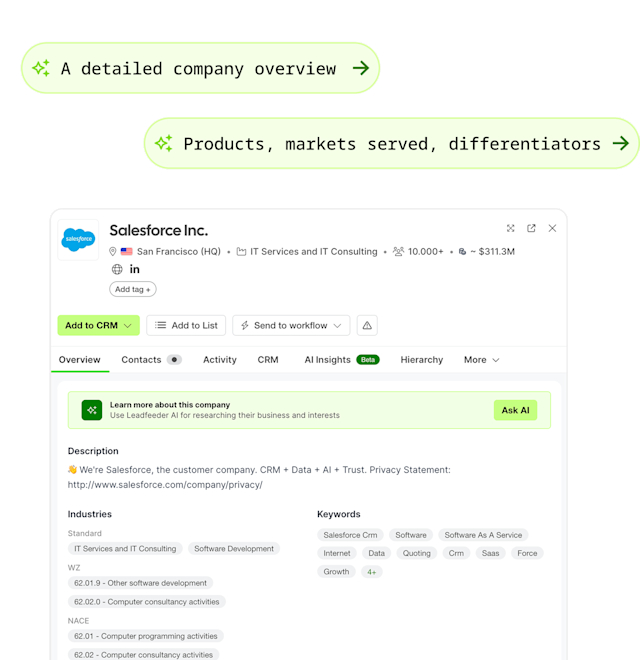Click the Salesforce Crm keyword tag
Image resolution: width=640 pixels, height=660 pixels.
350,535
